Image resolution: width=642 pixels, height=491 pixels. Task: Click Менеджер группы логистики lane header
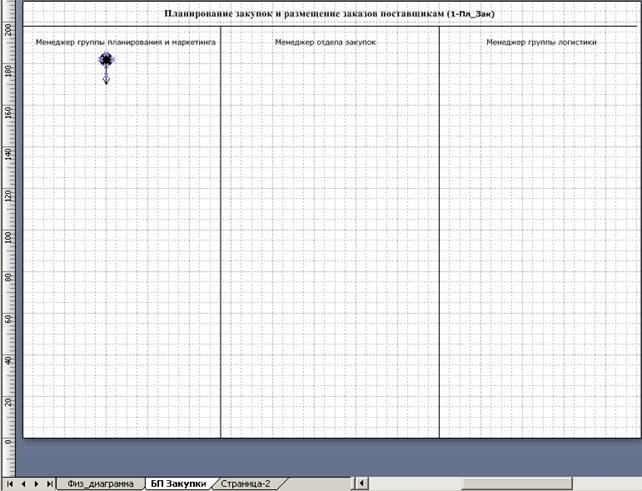click(541, 42)
